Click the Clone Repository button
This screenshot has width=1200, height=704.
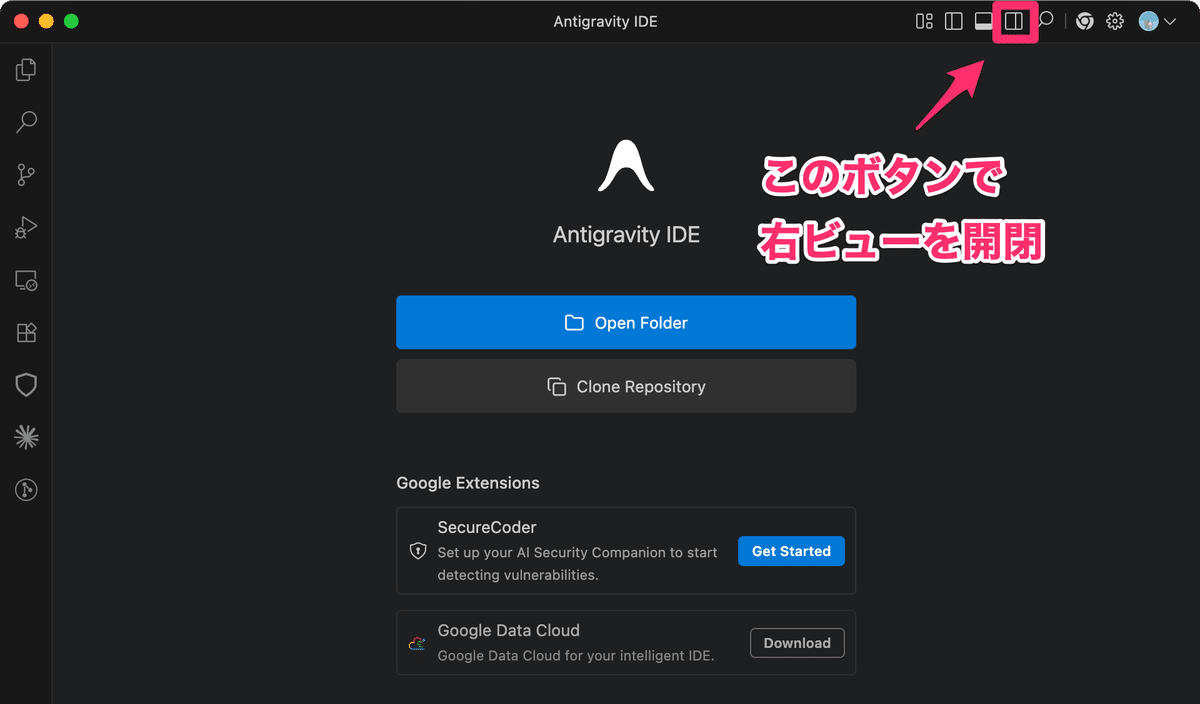pos(626,386)
